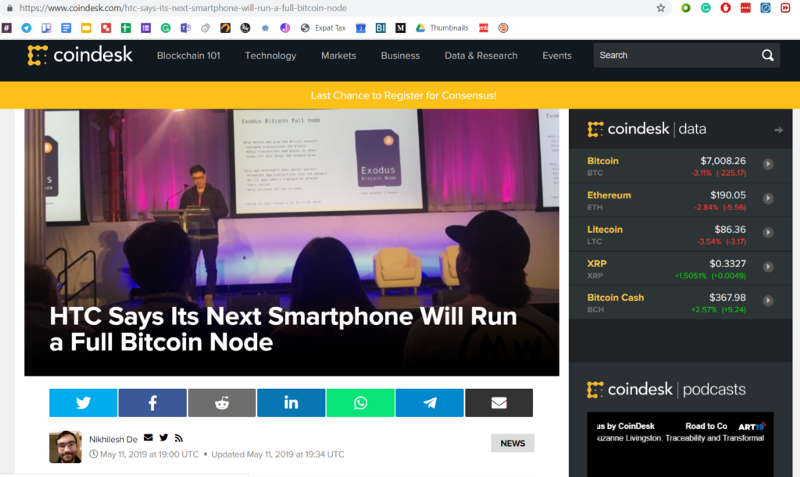Viewport: 800px width, 477px height.
Task: Open the Grammarly extension icon
Action: click(x=706, y=8)
